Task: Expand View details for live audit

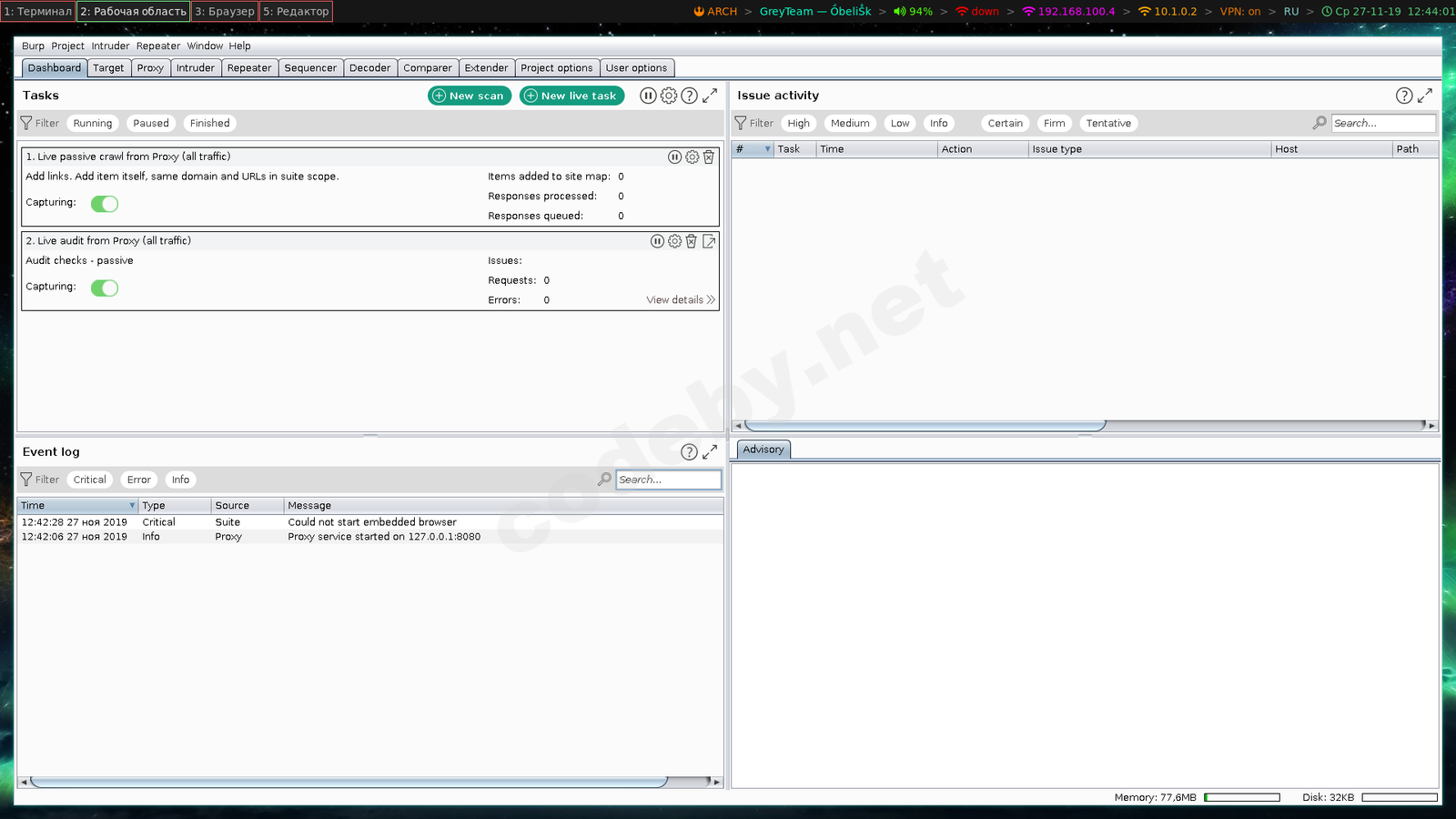Action: tap(680, 300)
